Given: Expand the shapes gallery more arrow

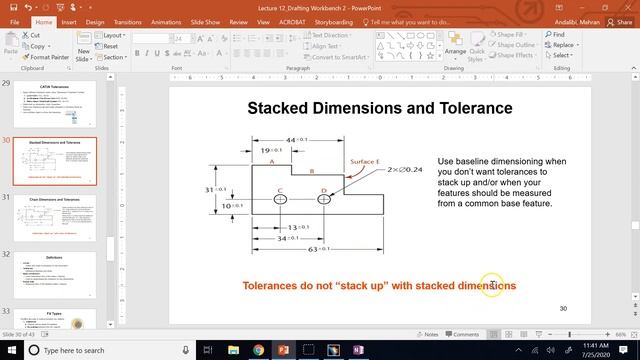Looking at the screenshot, I should (440, 56).
